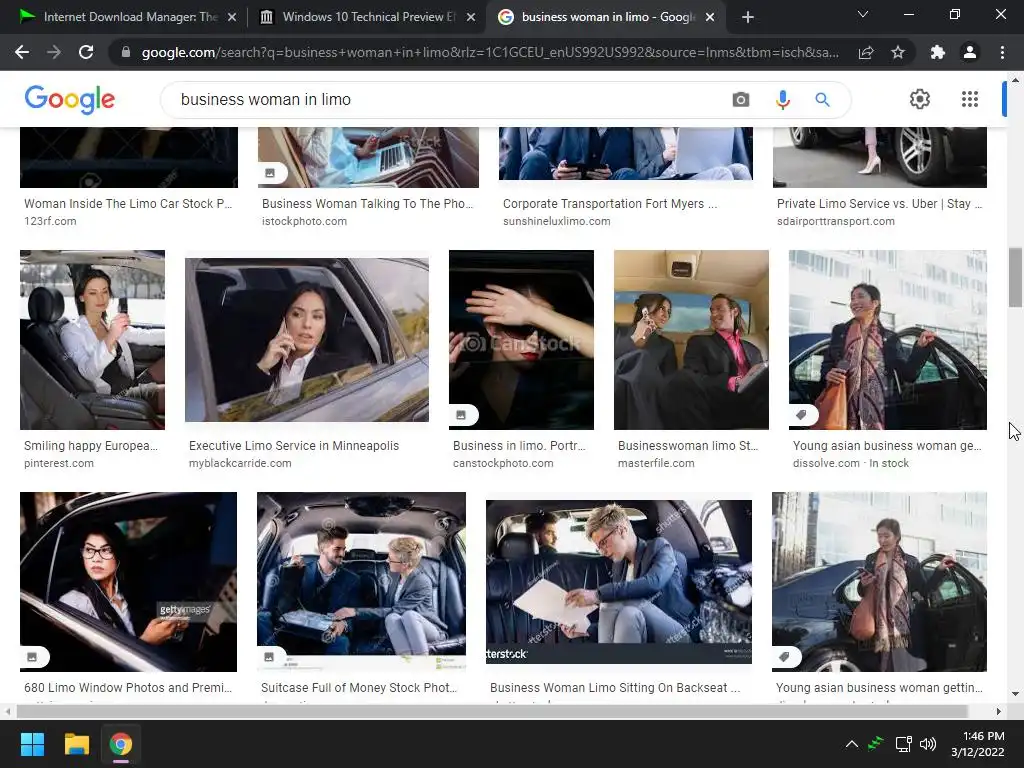
Task: Open the volume speaker tray icon
Action: [x=927, y=744]
